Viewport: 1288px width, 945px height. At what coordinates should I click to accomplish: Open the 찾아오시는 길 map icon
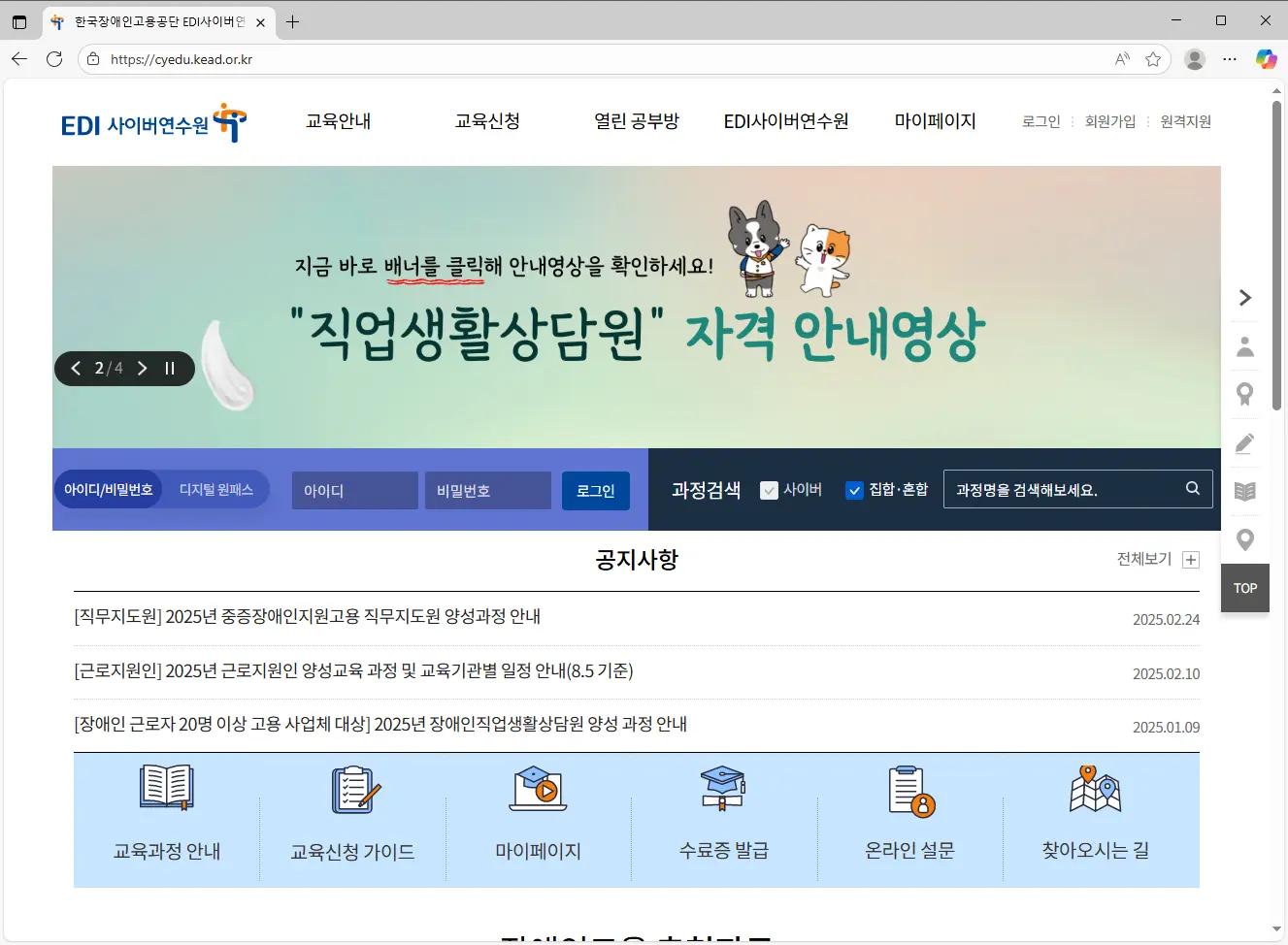[x=1096, y=788]
